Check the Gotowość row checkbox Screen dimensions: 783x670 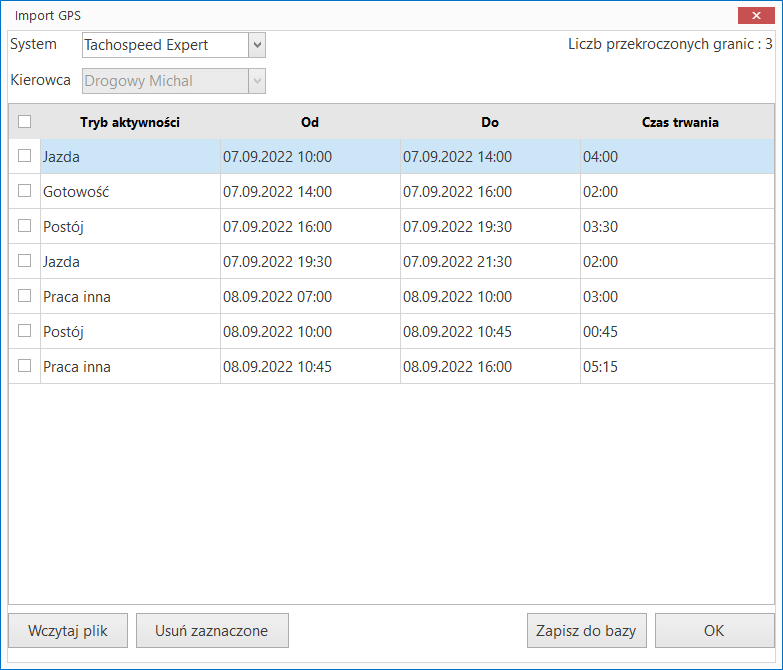click(25, 191)
